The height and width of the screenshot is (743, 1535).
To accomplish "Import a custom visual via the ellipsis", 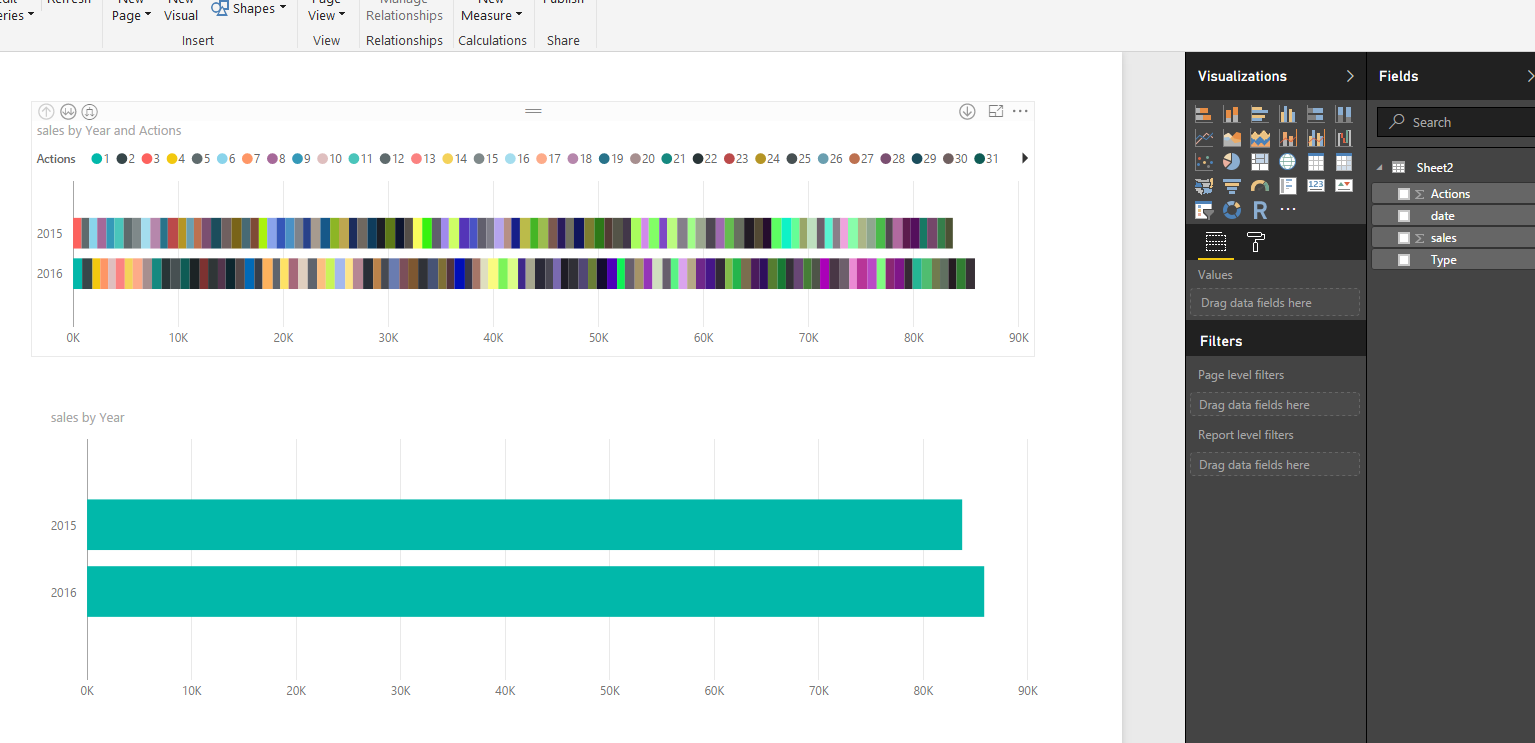I will 1288,210.
